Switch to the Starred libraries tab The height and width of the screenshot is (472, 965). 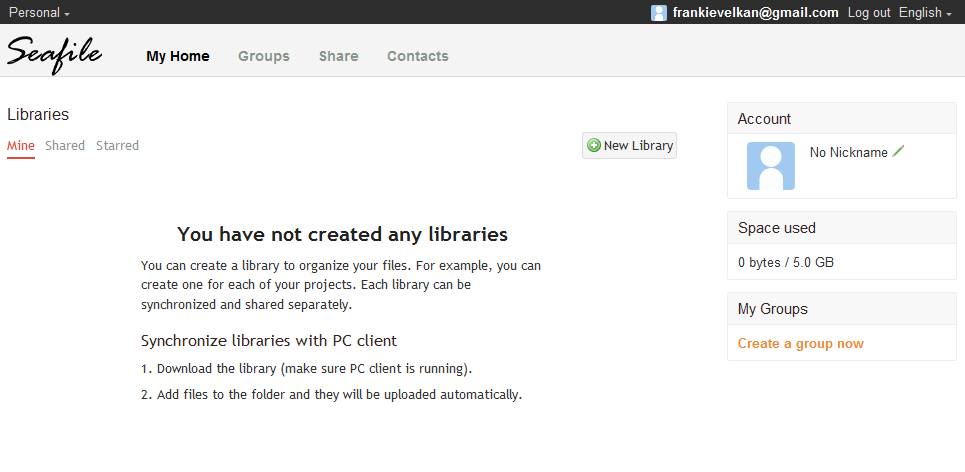[x=118, y=146]
